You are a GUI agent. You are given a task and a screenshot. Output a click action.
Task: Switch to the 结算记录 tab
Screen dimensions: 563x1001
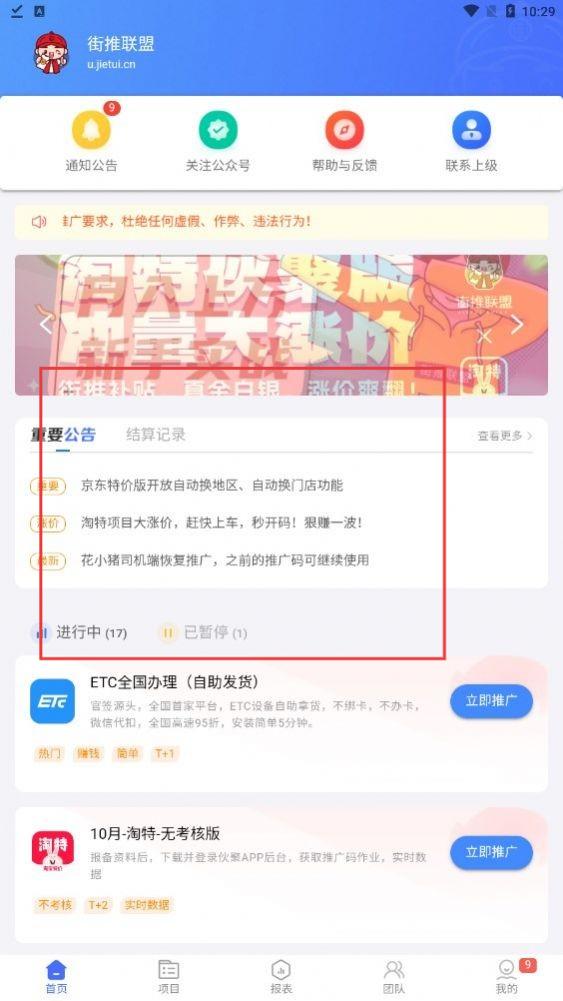point(156,435)
